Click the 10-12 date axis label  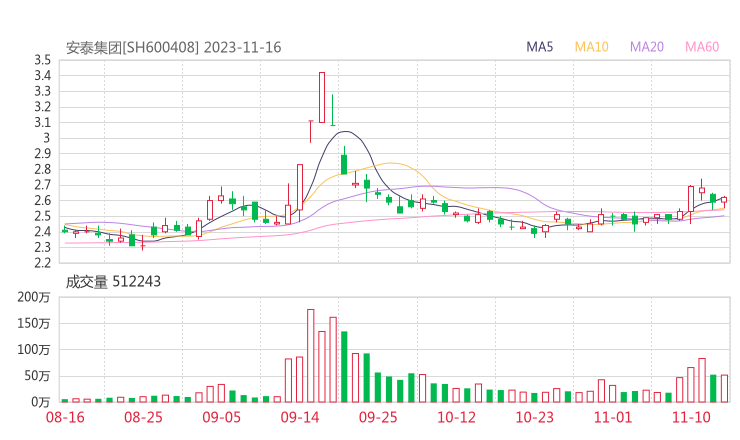click(x=456, y=418)
